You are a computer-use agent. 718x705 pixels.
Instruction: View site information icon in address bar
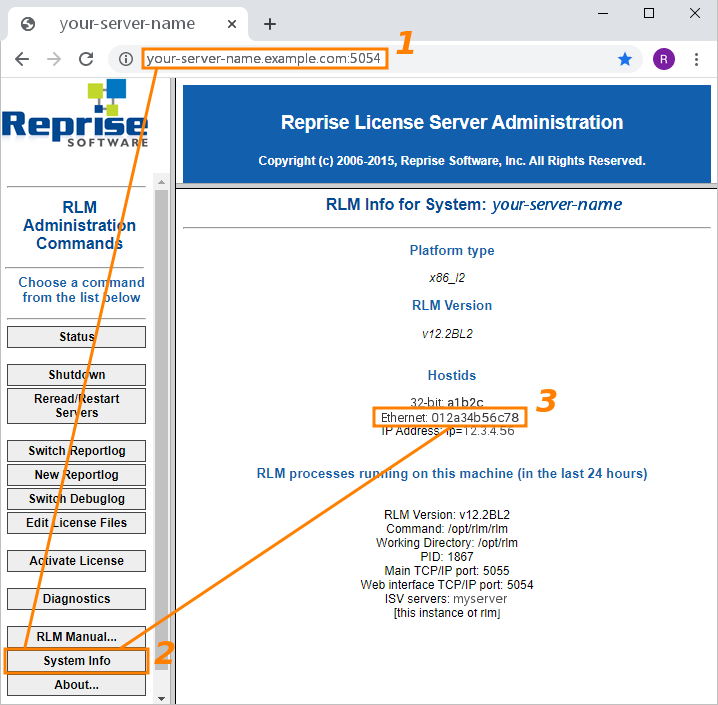tap(126, 59)
